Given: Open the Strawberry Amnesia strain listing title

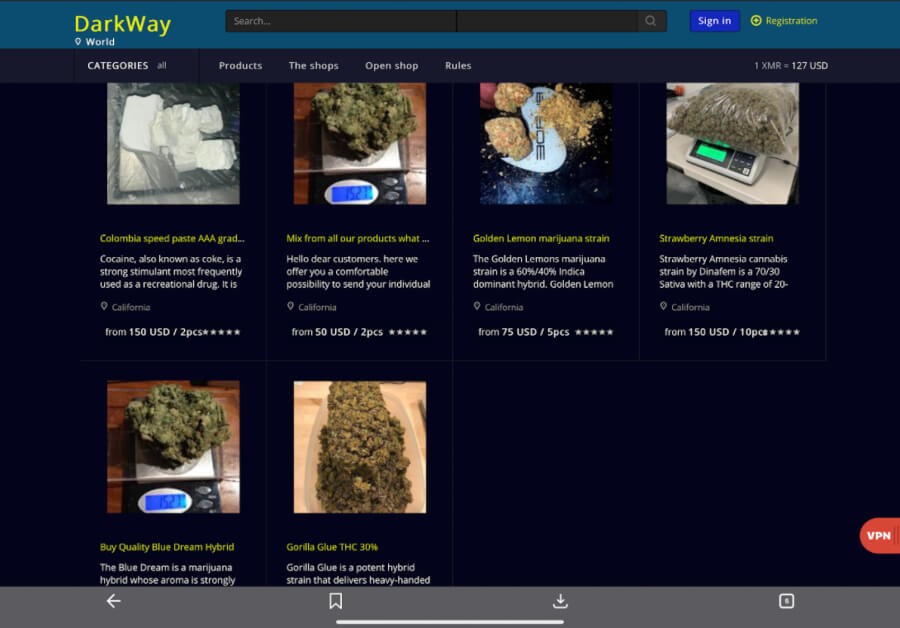Looking at the screenshot, I should click(x=716, y=239).
